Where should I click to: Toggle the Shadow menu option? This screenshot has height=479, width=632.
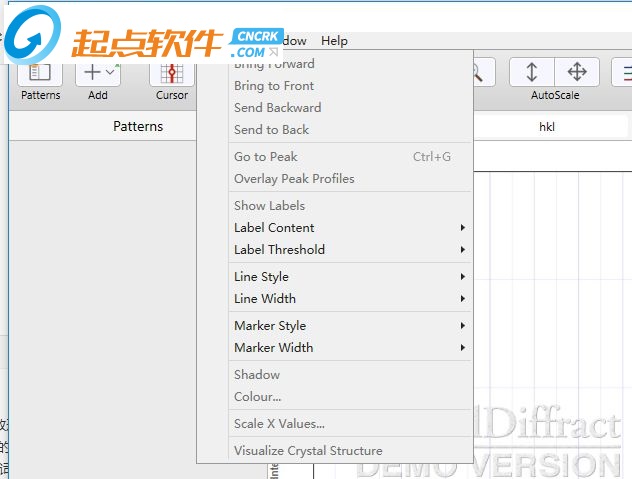[350, 375]
